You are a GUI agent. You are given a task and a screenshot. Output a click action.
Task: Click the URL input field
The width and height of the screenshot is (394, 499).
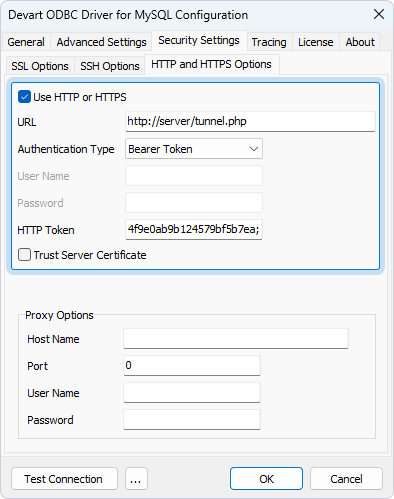[250, 121]
